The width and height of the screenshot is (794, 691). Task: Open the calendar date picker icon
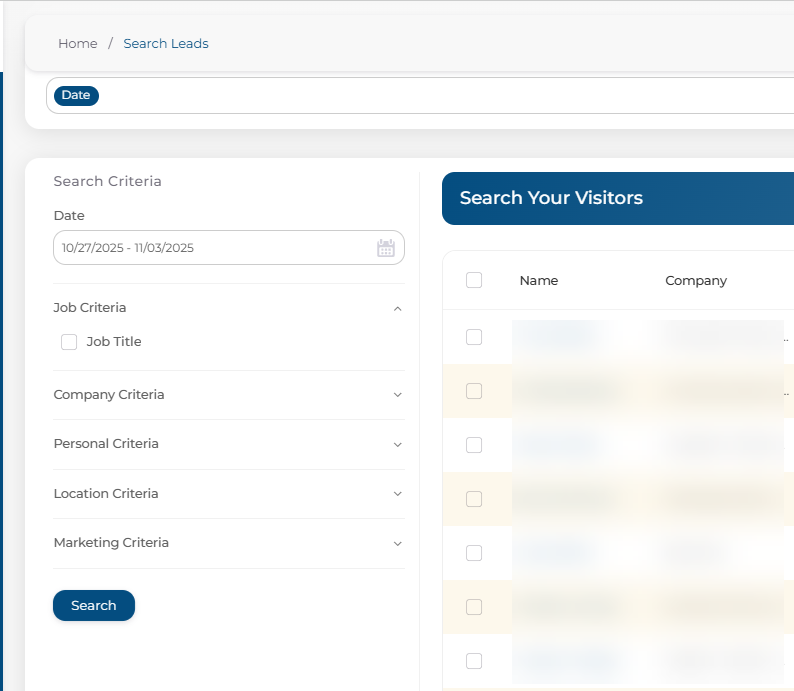386,248
